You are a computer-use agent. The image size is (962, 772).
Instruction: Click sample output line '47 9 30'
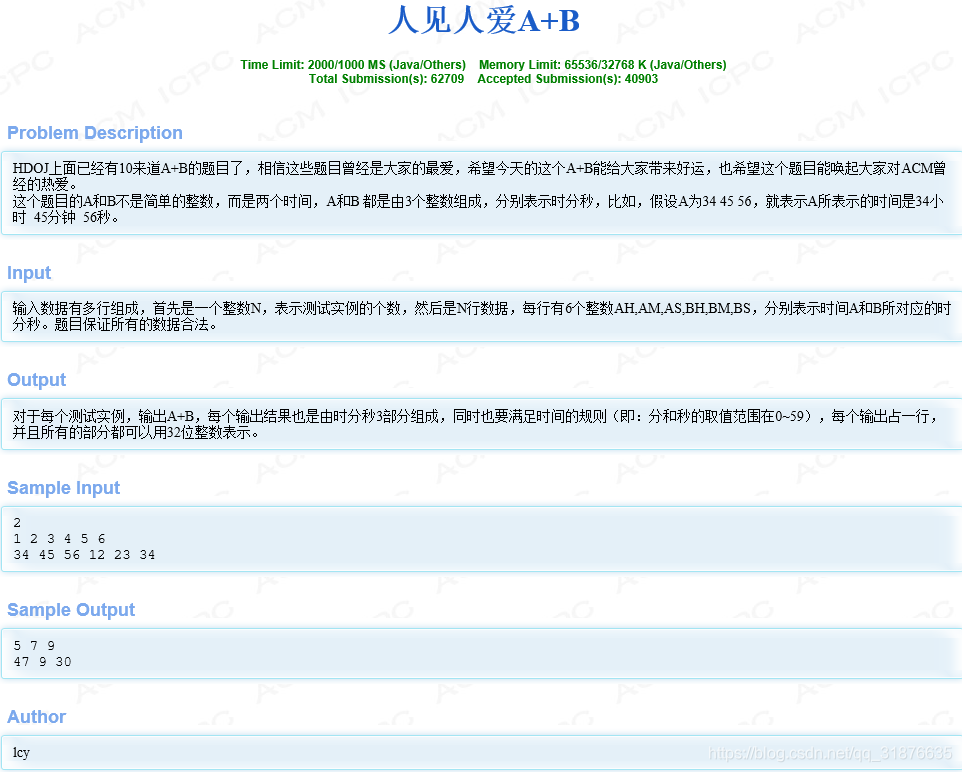[x=42, y=662]
